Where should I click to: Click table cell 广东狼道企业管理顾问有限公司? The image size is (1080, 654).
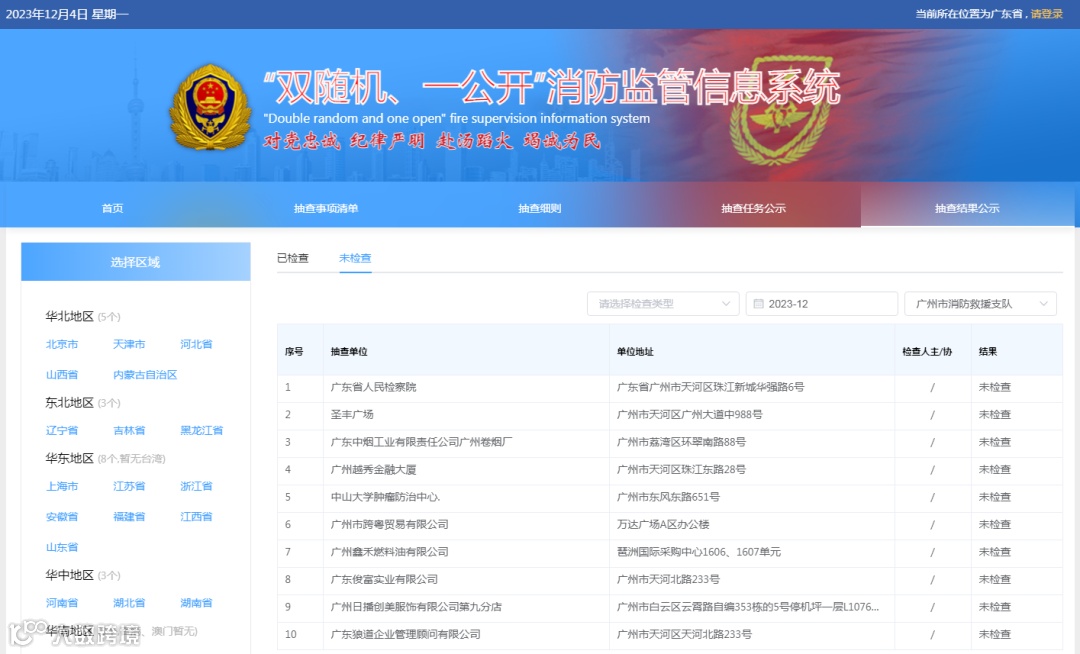click(406, 635)
